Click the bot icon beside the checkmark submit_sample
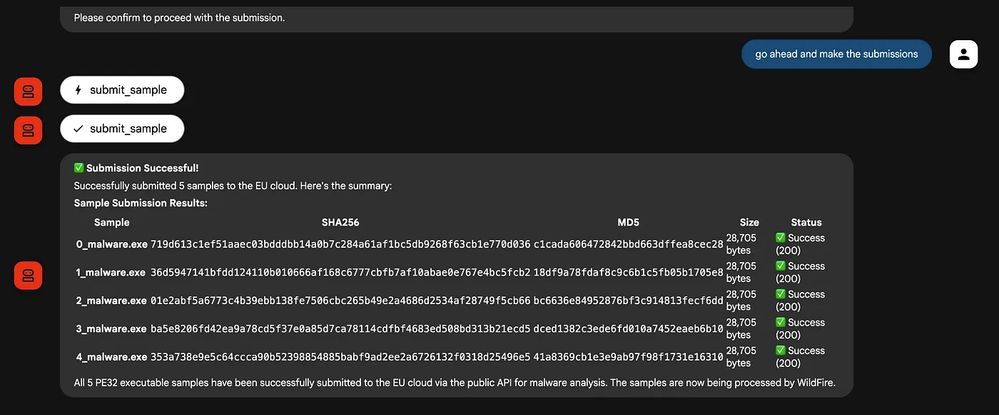Image resolution: width=999 pixels, height=415 pixels. point(28,130)
